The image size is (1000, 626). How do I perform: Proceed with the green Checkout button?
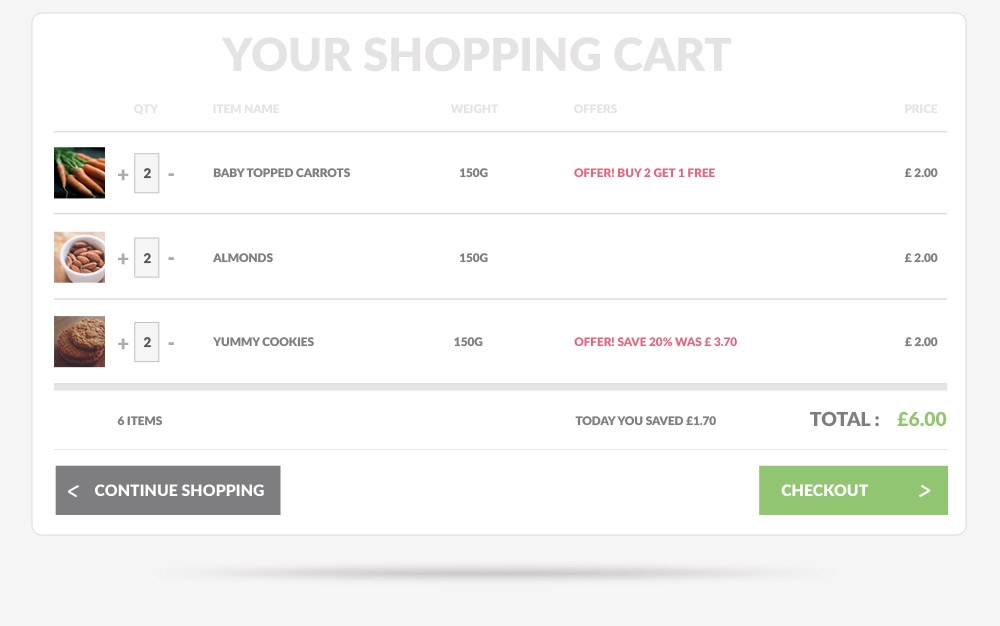click(853, 490)
